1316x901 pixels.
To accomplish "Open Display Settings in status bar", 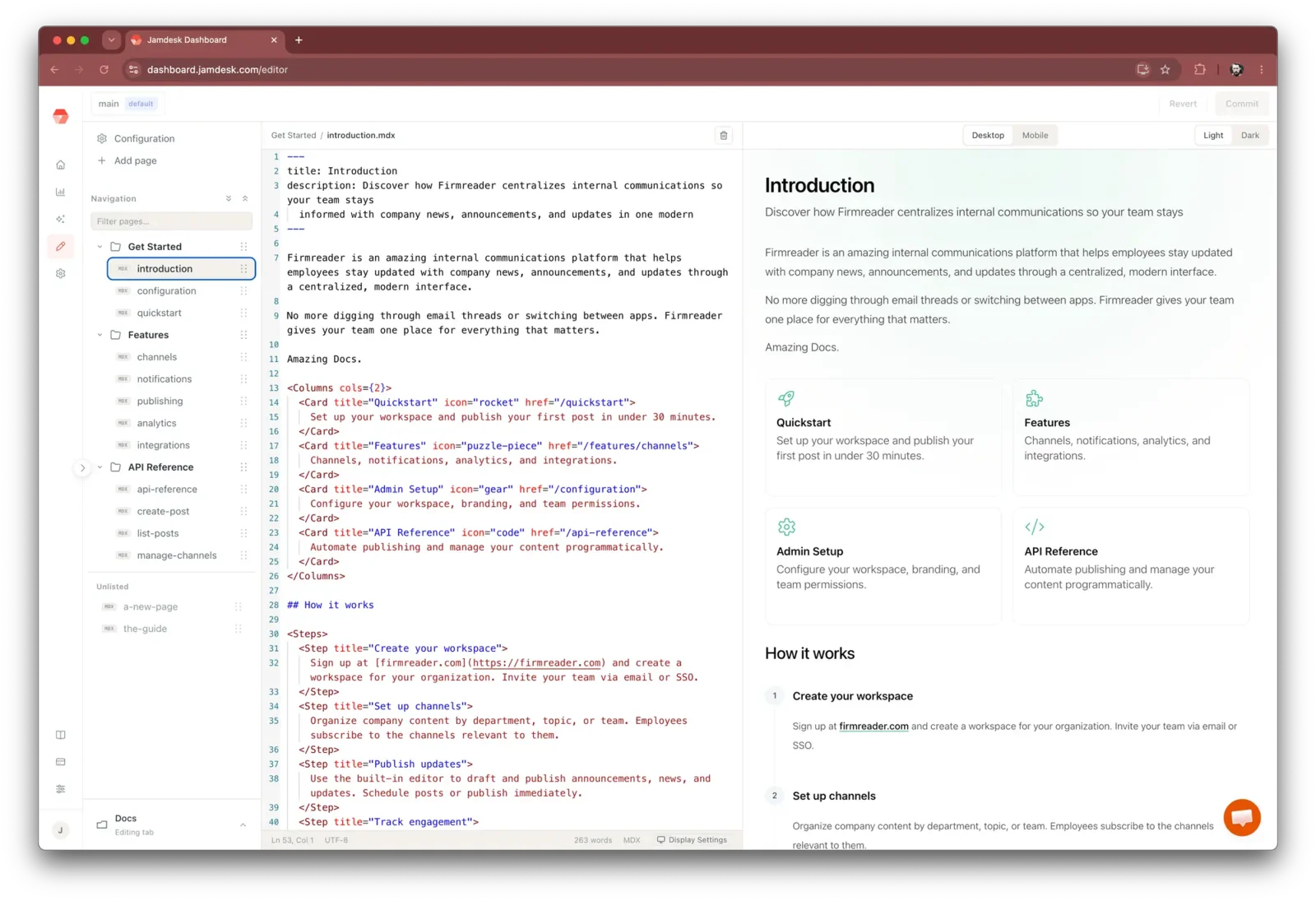I will tap(692, 840).
